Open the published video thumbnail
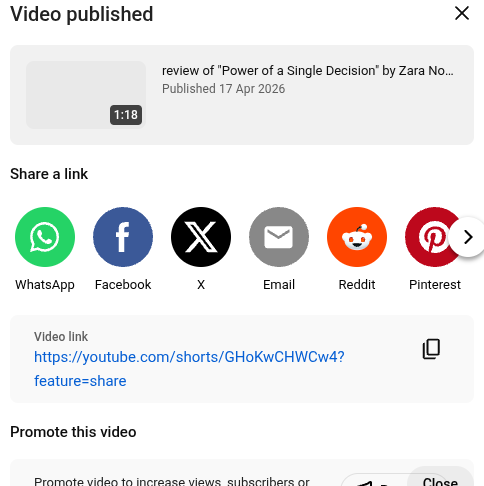The height and width of the screenshot is (486, 484). point(86,95)
